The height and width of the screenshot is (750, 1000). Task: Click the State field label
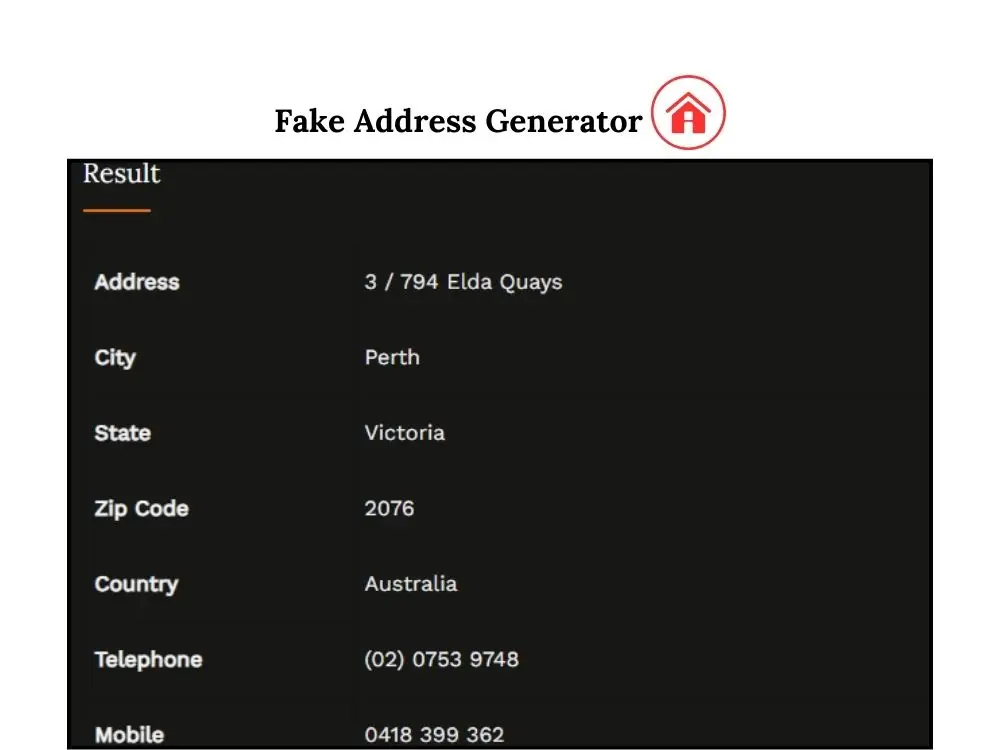click(x=122, y=433)
